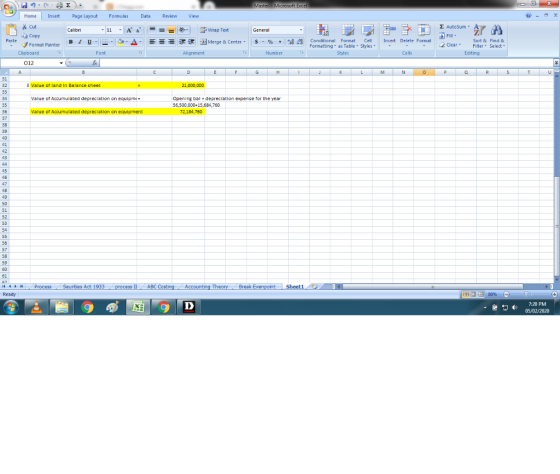Click the Insert Function fx icon

[94, 63]
